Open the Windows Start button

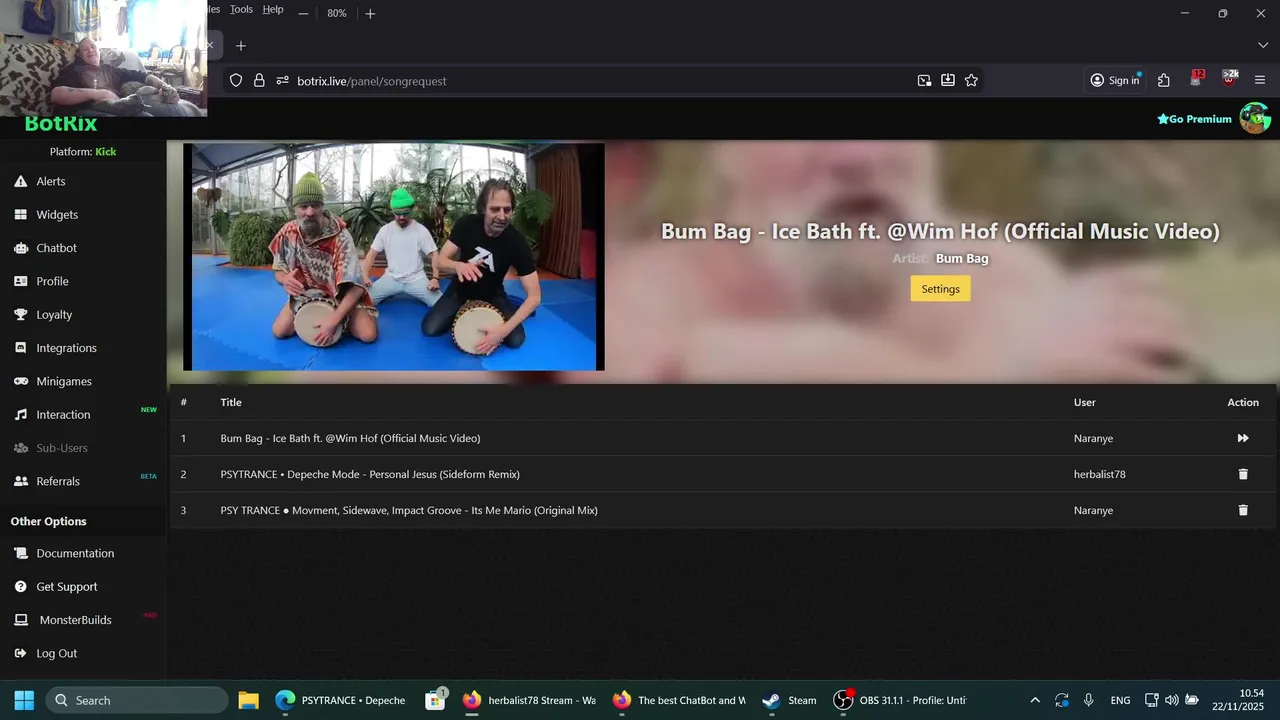pyautogui.click(x=24, y=700)
